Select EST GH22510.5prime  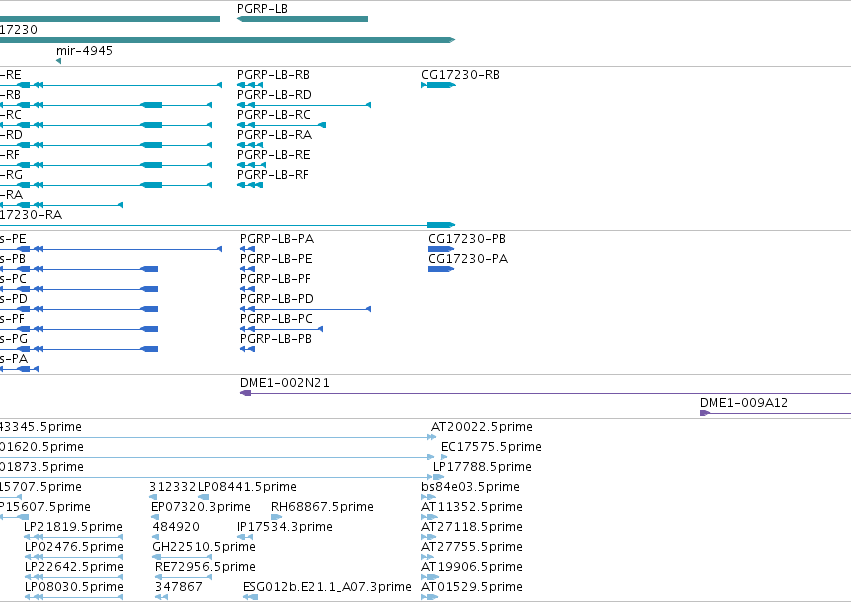pos(204,547)
